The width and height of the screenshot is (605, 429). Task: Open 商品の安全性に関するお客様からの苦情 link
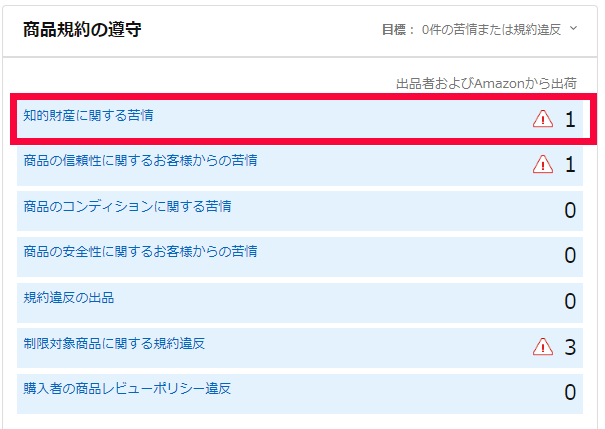click(140, 251)
